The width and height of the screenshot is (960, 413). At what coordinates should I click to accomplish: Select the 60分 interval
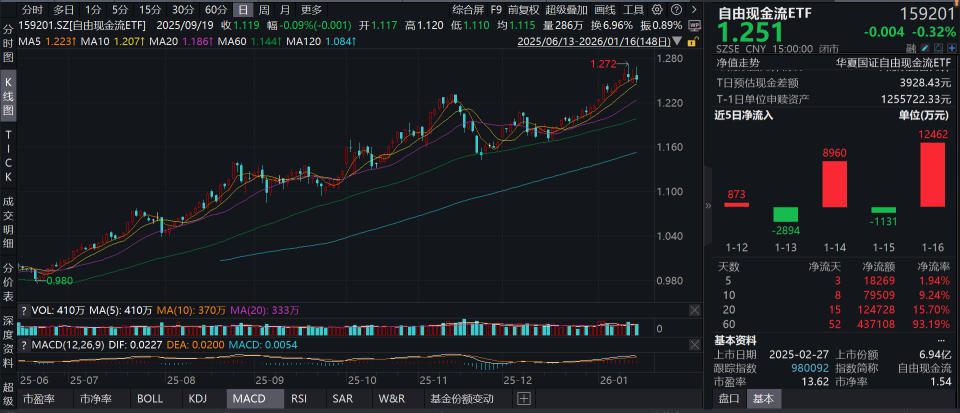click(216, 10)
